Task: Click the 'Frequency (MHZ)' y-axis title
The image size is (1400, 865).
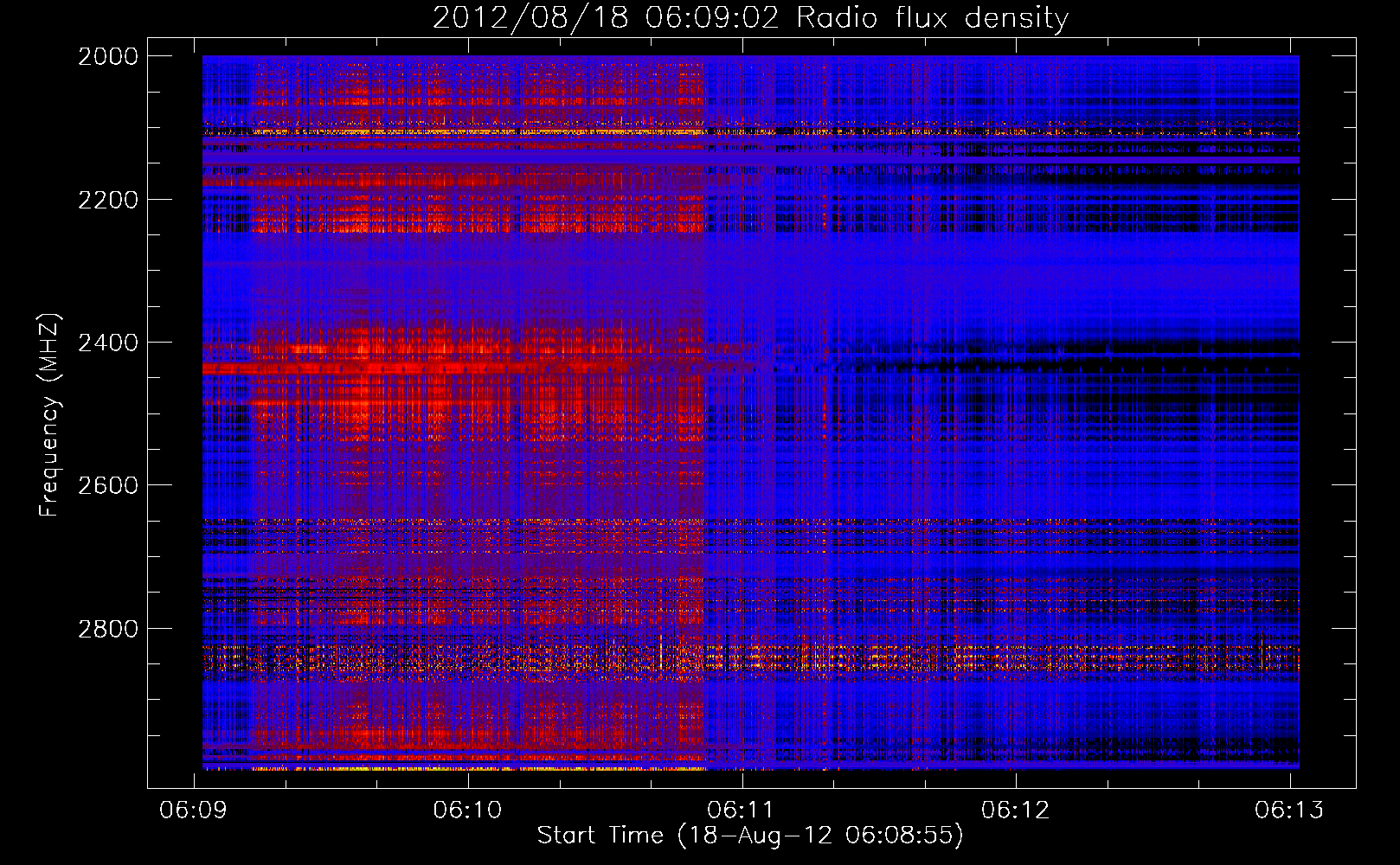Action: click(50, 415)
